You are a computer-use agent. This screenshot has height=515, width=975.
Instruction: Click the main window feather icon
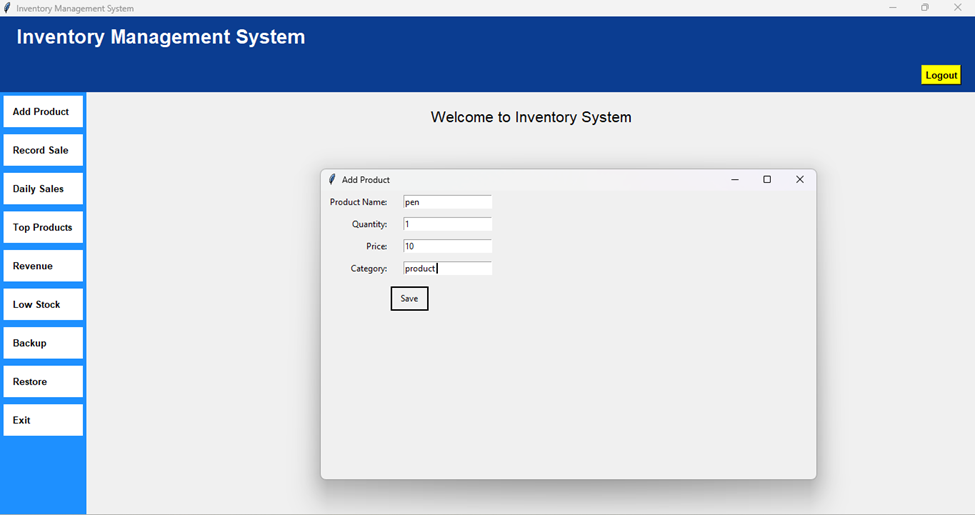7,8
